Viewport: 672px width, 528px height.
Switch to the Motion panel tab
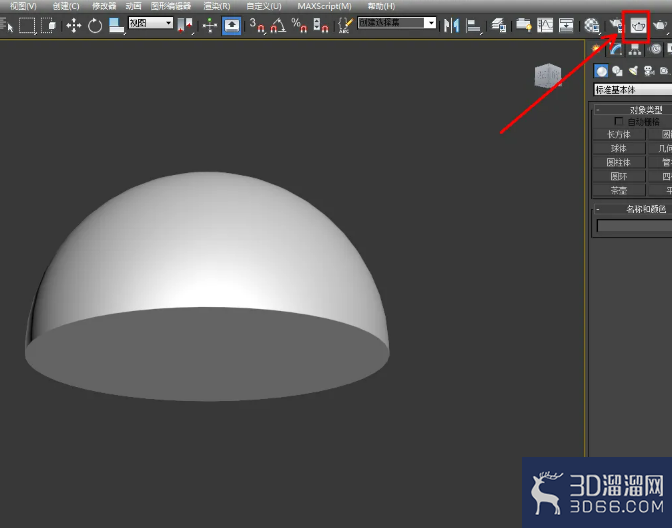click(x=654, y=50)
